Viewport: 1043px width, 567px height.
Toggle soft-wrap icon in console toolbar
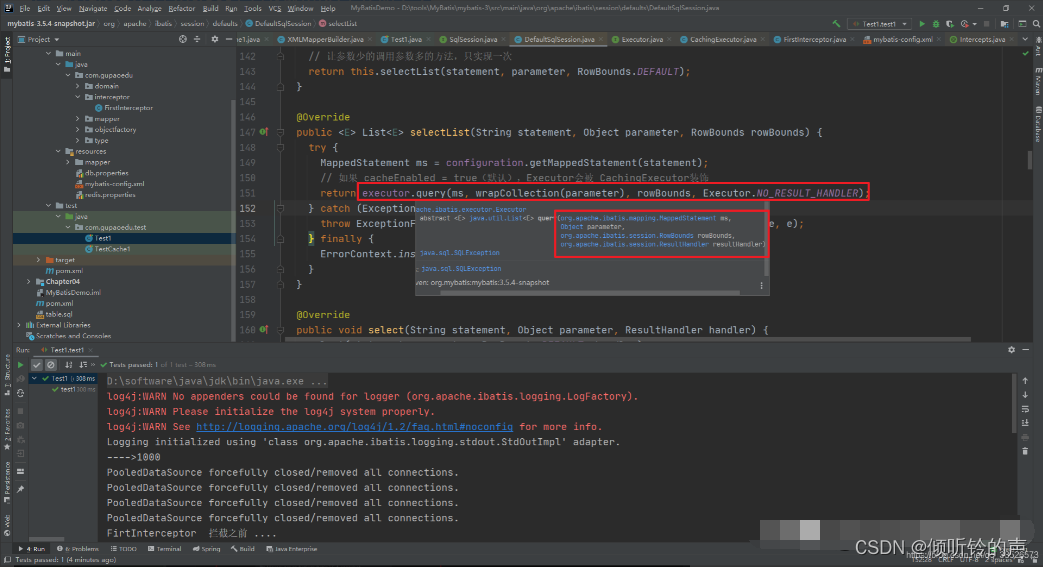pyautogui.click(x=1025, y=409)
